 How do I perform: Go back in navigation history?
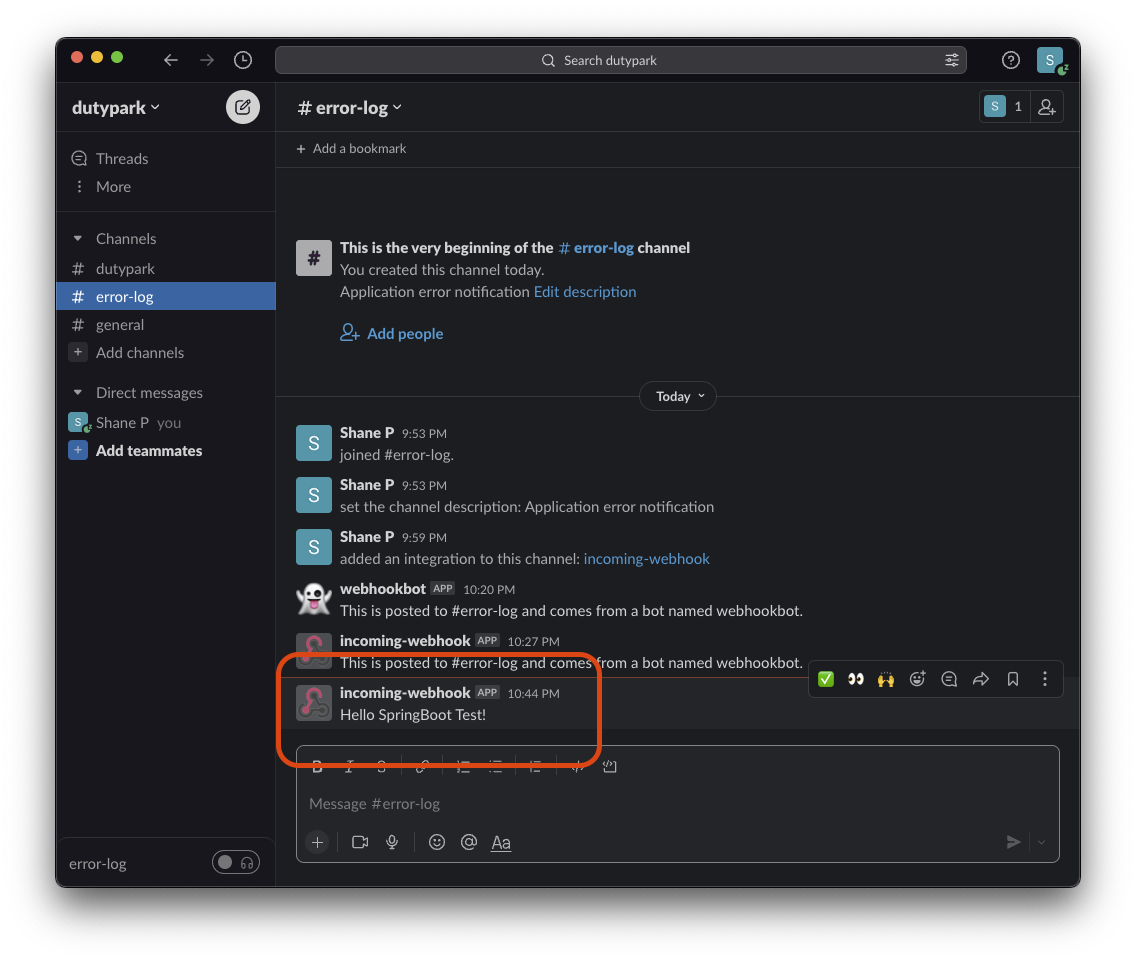[x=170, y=60]
